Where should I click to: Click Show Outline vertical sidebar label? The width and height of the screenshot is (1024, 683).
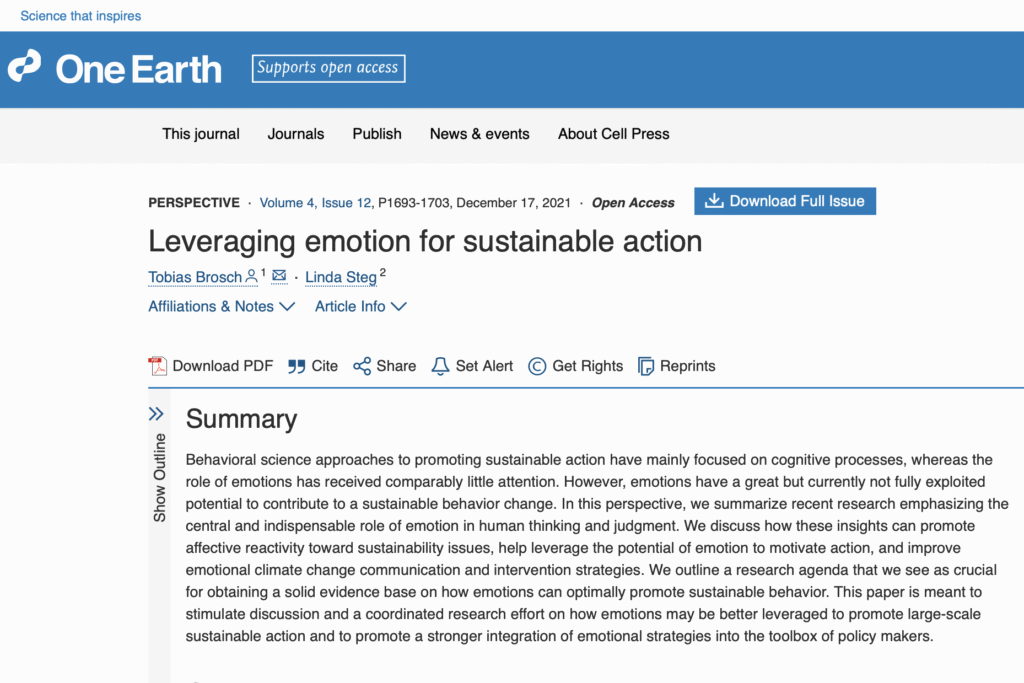click(159, 477)
